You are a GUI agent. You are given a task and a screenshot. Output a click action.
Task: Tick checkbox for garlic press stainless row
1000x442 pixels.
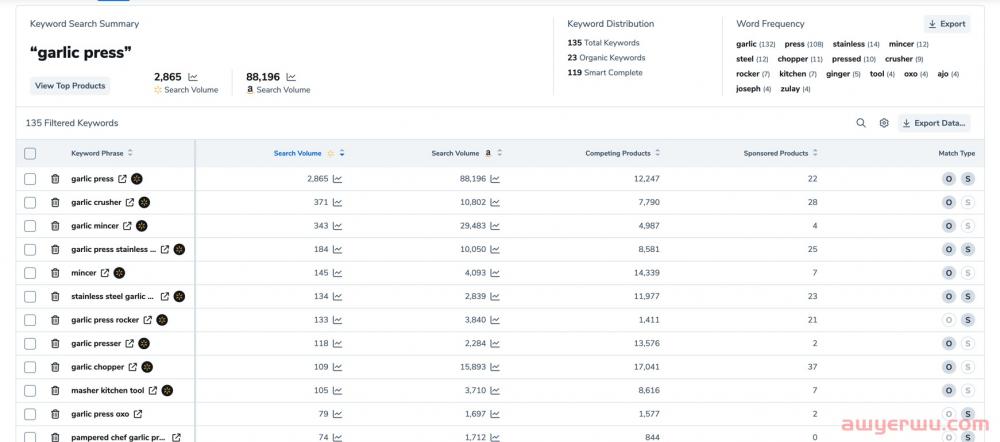pyautogui.click(x=30, y=249)
